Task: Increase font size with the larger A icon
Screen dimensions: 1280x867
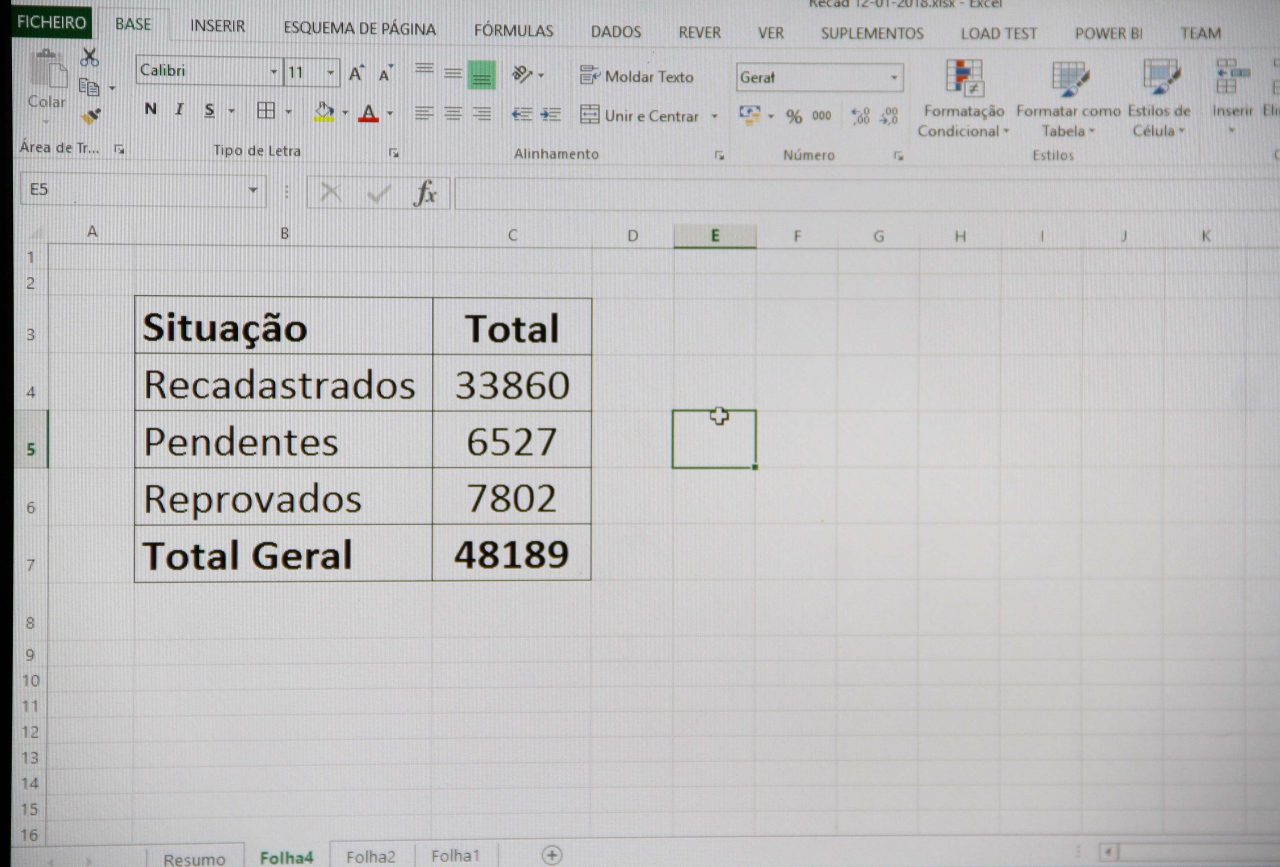Action: click(x=356, y=74)
